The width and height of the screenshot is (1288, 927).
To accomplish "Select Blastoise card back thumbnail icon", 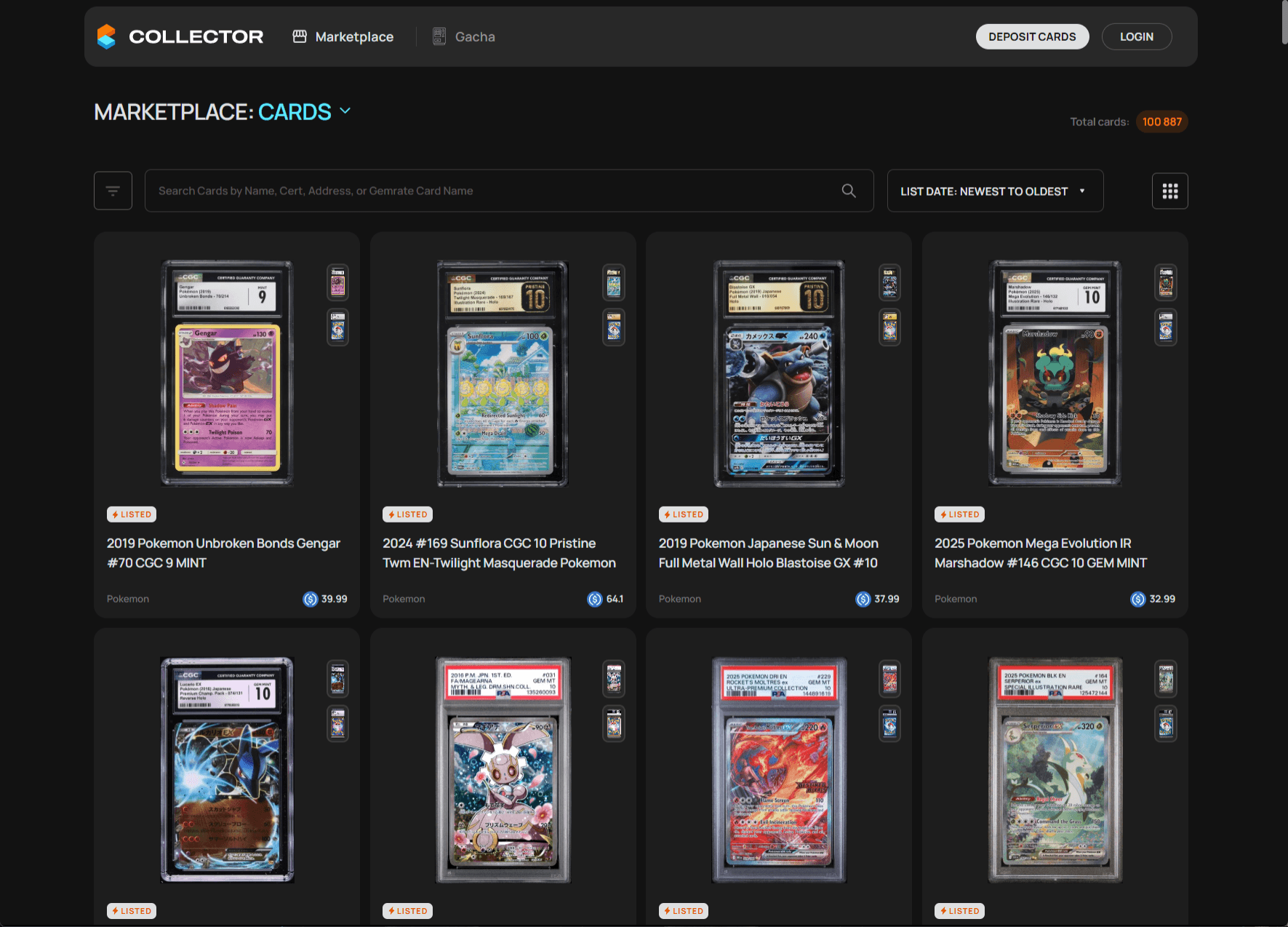I will click(889, 327).
